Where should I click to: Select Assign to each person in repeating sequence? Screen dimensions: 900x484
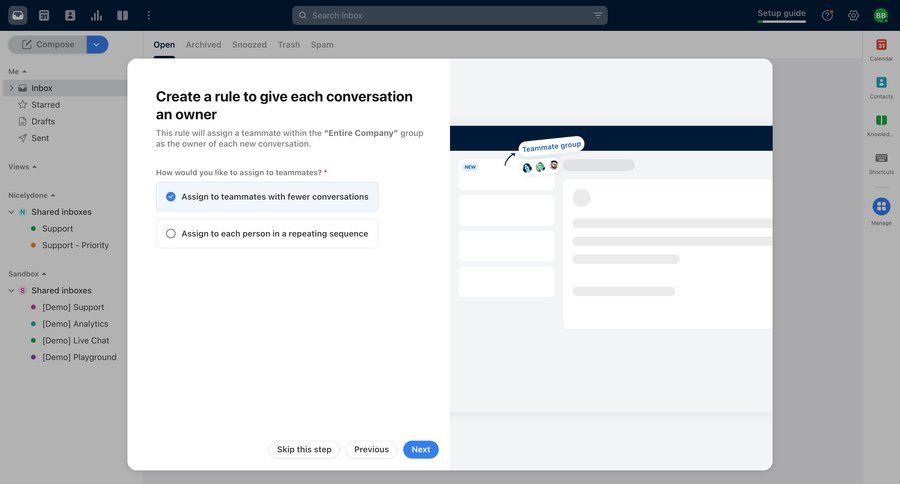pos(267,234)
